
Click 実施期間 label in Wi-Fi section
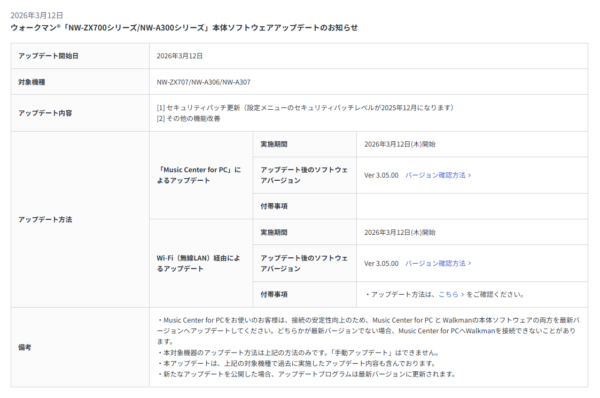(274, 232)
